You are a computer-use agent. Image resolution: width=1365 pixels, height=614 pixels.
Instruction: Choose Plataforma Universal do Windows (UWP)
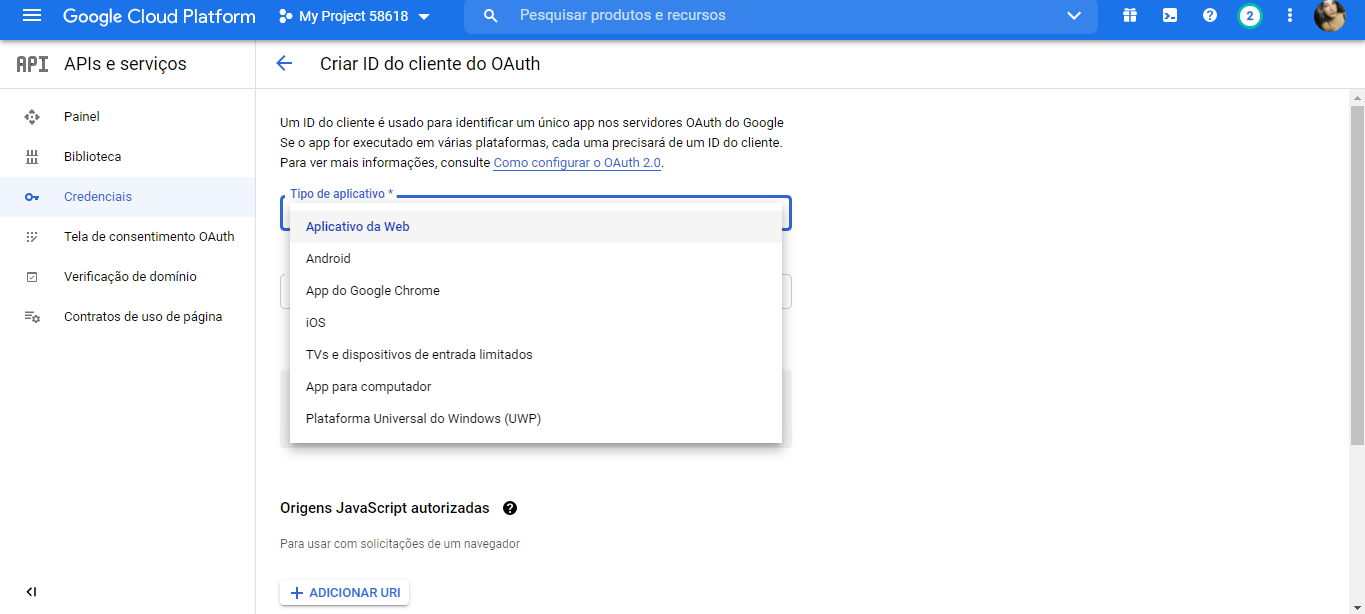point(536,419)
